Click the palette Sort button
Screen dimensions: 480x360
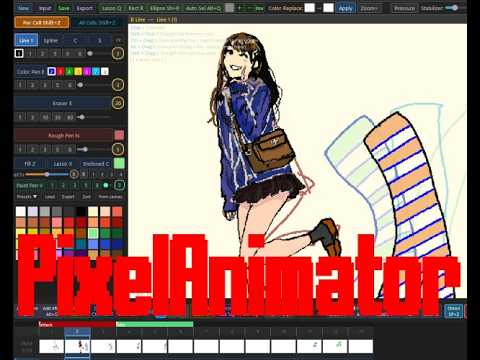87,197
